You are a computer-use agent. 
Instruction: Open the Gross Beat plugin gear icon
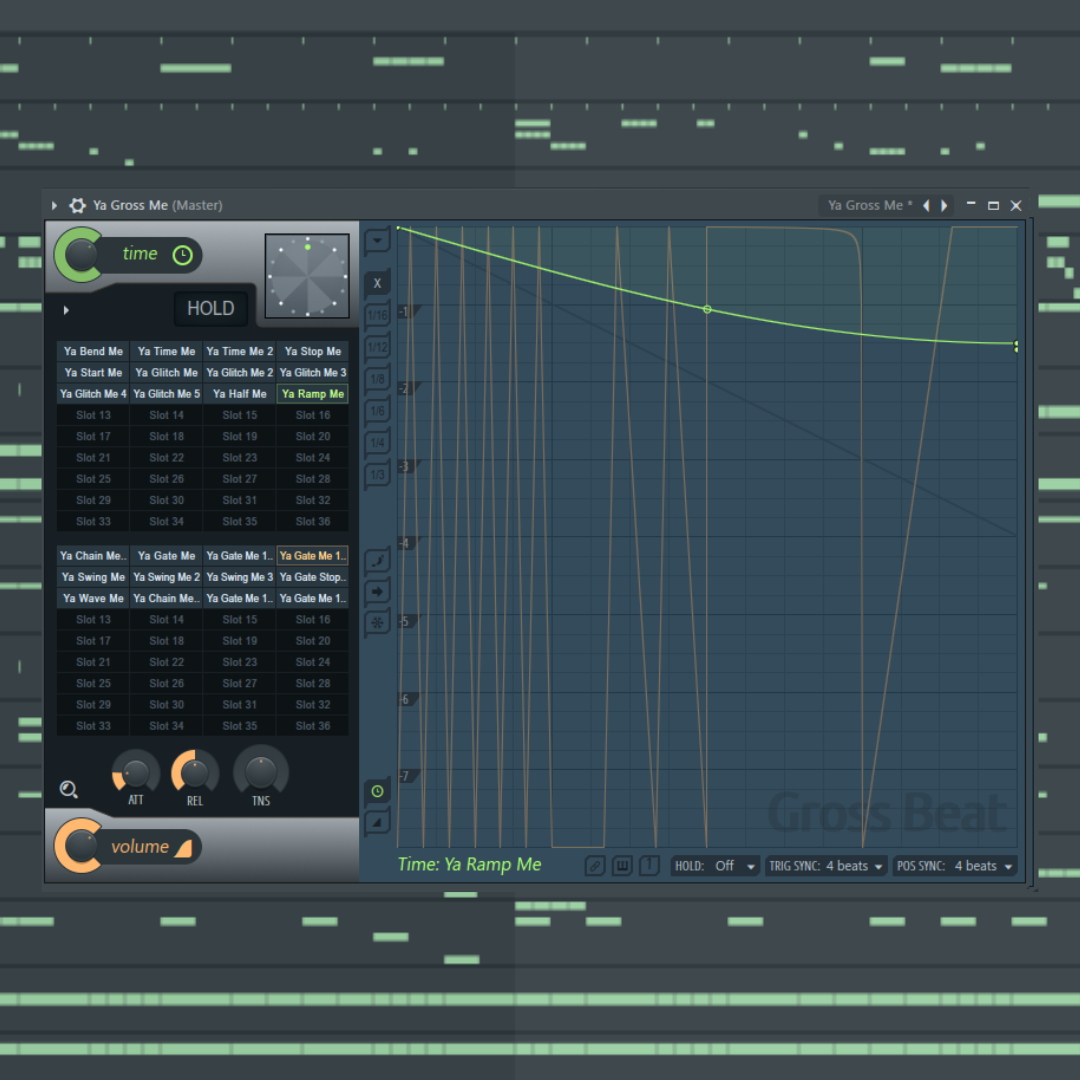77,205
